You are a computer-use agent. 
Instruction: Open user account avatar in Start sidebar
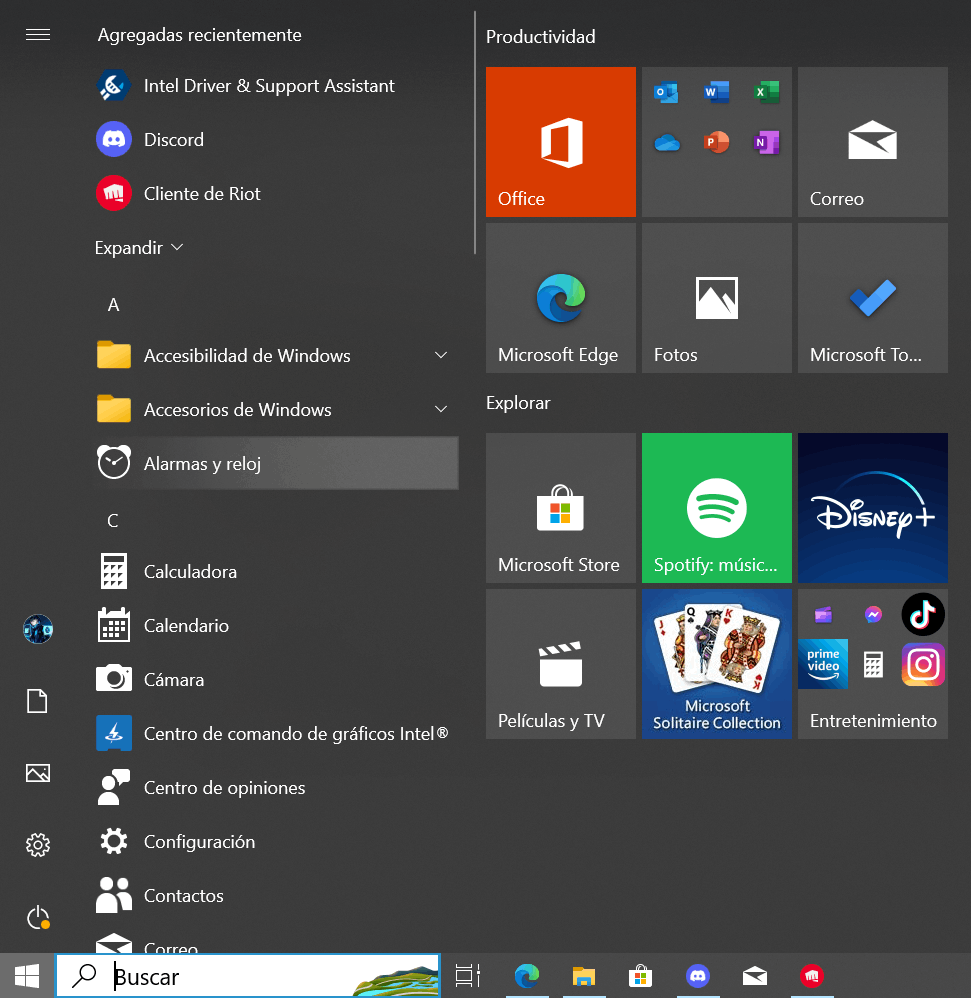(x=38, y=629)
